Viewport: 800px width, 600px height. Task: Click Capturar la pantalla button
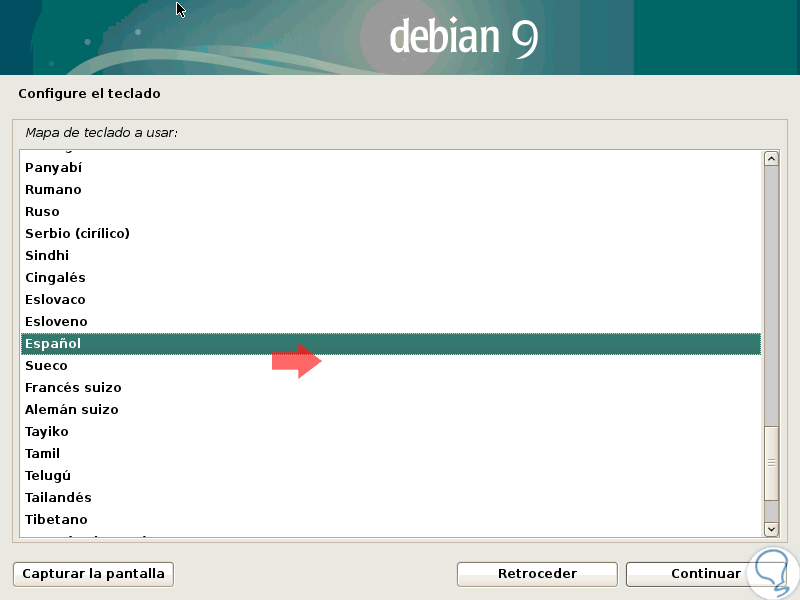click(93, 574)
